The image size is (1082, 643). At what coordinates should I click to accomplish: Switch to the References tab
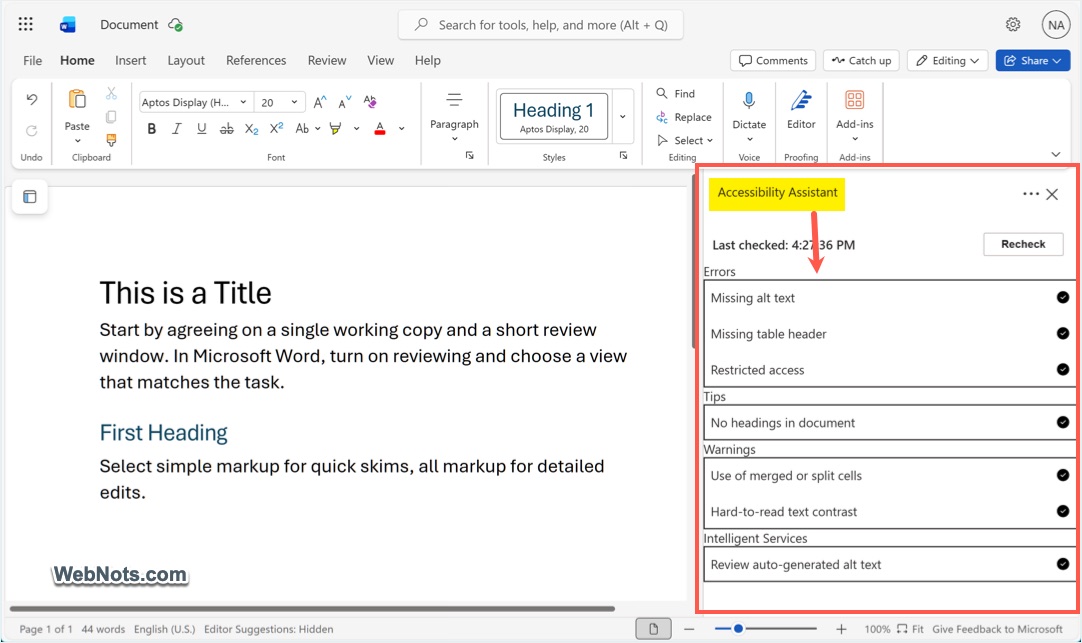pos(256,61)
